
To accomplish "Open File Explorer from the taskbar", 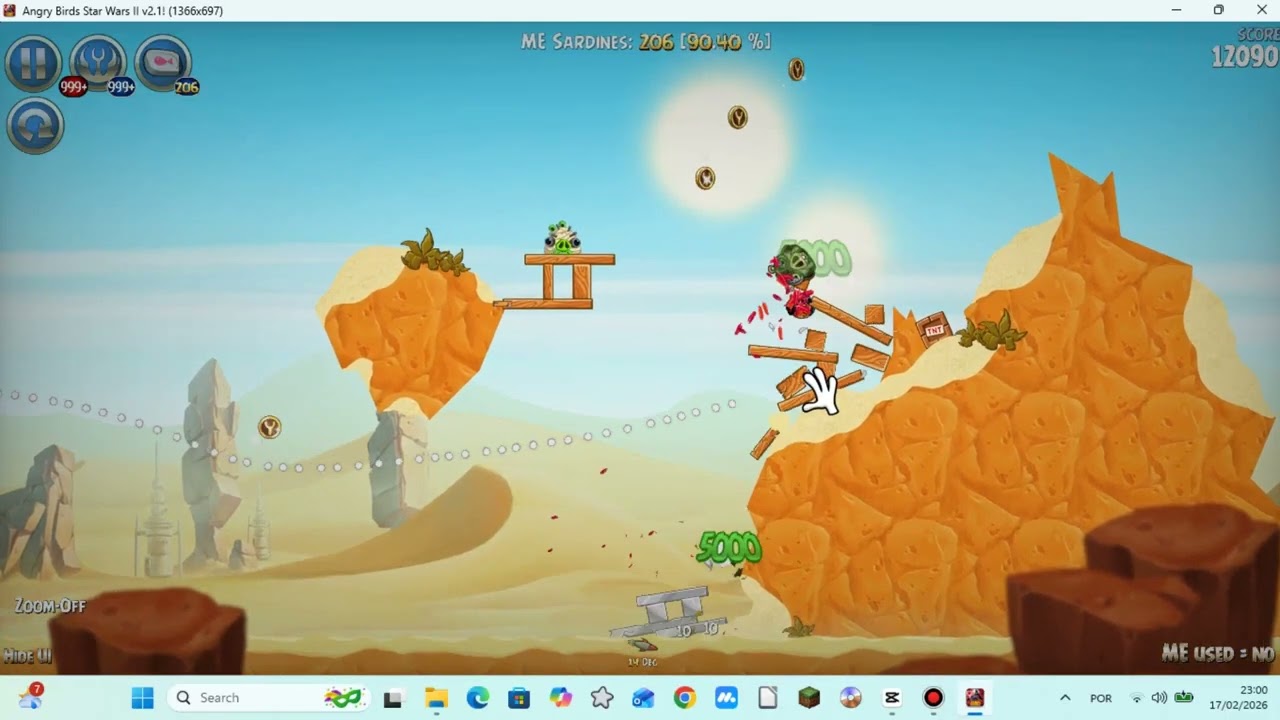I will (435, 698).
